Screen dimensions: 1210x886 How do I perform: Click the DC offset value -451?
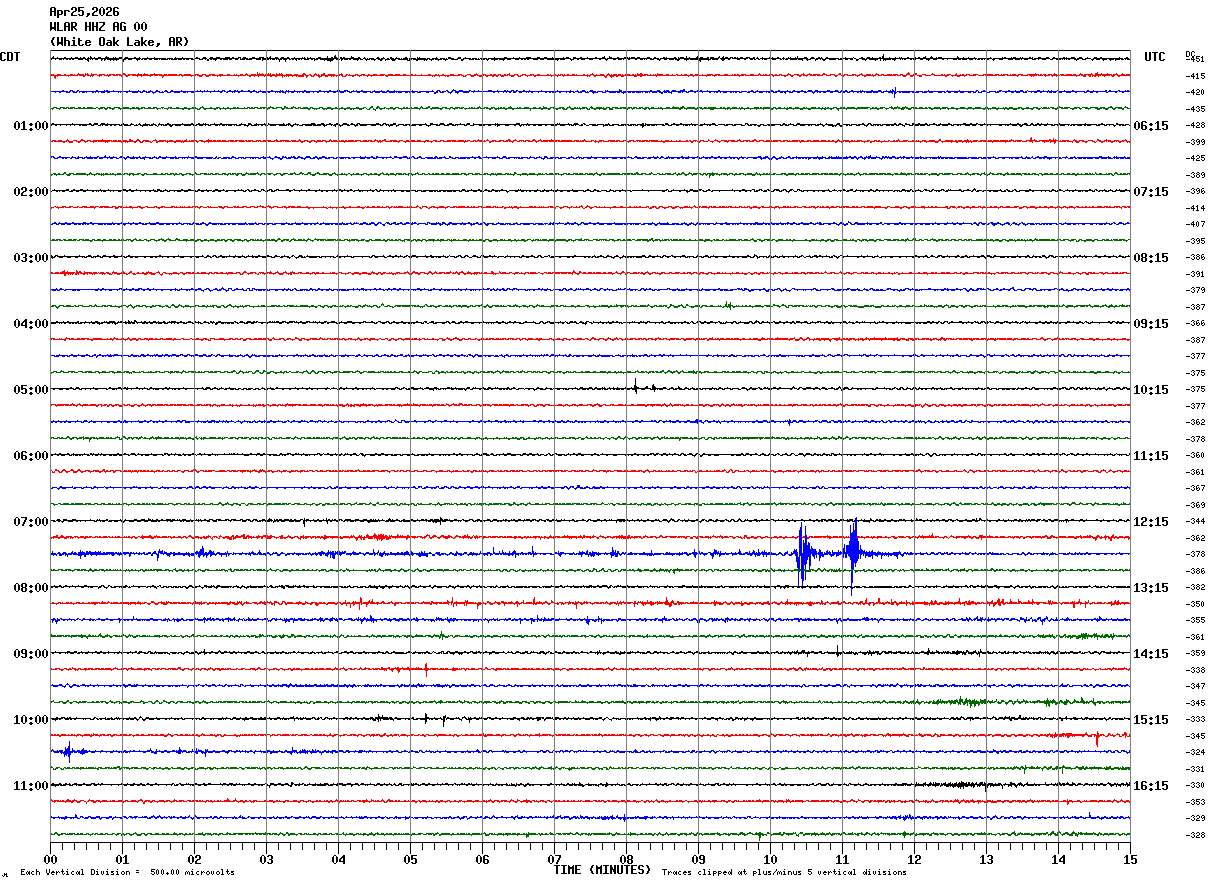[x=1195, y=59]
